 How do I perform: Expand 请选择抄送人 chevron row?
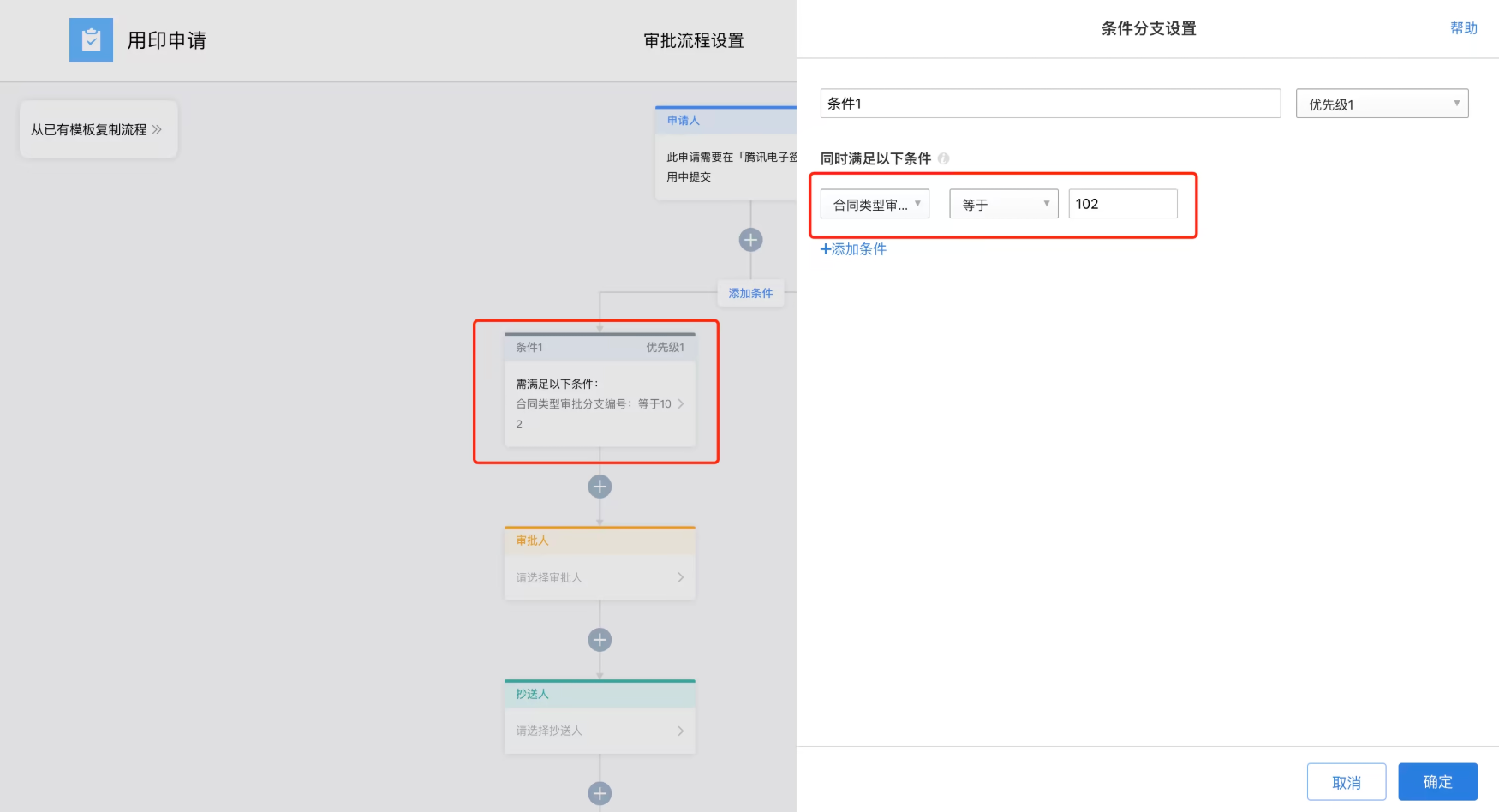click(x=600, y=731)
